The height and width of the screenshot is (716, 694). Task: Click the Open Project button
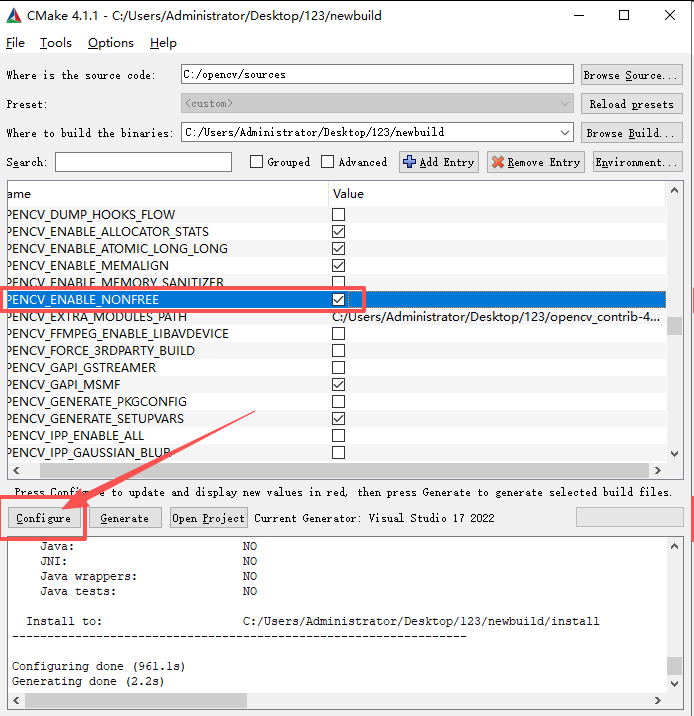click(x=209, y=518)
